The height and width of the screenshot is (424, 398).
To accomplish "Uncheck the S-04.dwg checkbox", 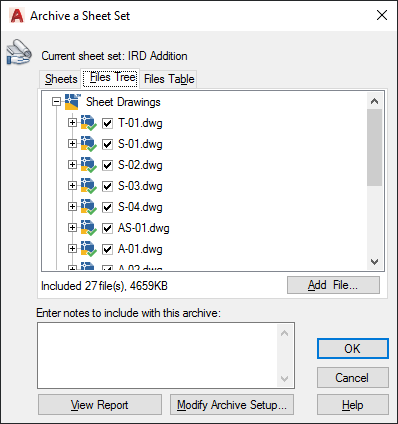I will (107, 207).
